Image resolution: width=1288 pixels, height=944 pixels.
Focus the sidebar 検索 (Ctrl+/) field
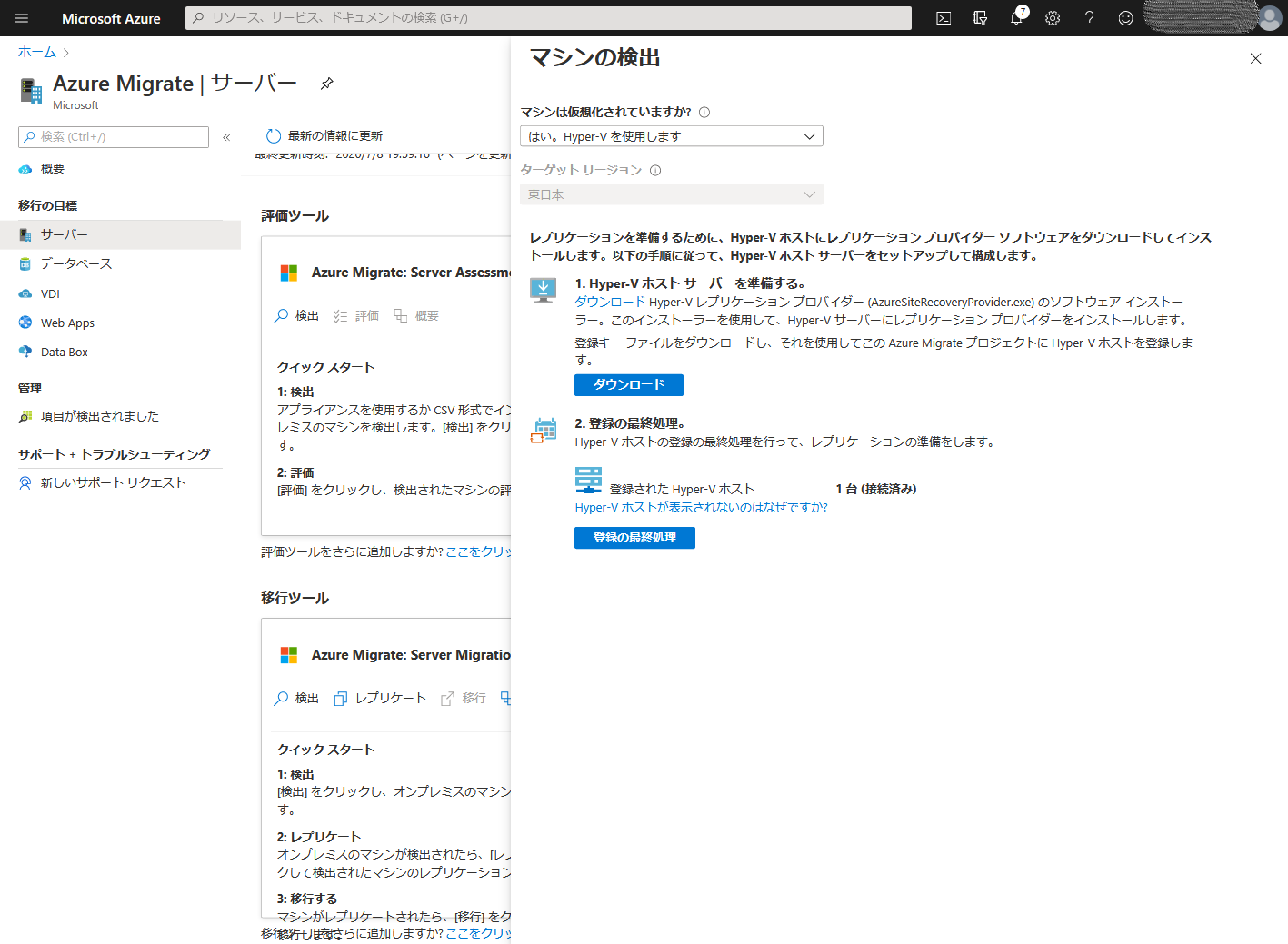click(114, 137)
